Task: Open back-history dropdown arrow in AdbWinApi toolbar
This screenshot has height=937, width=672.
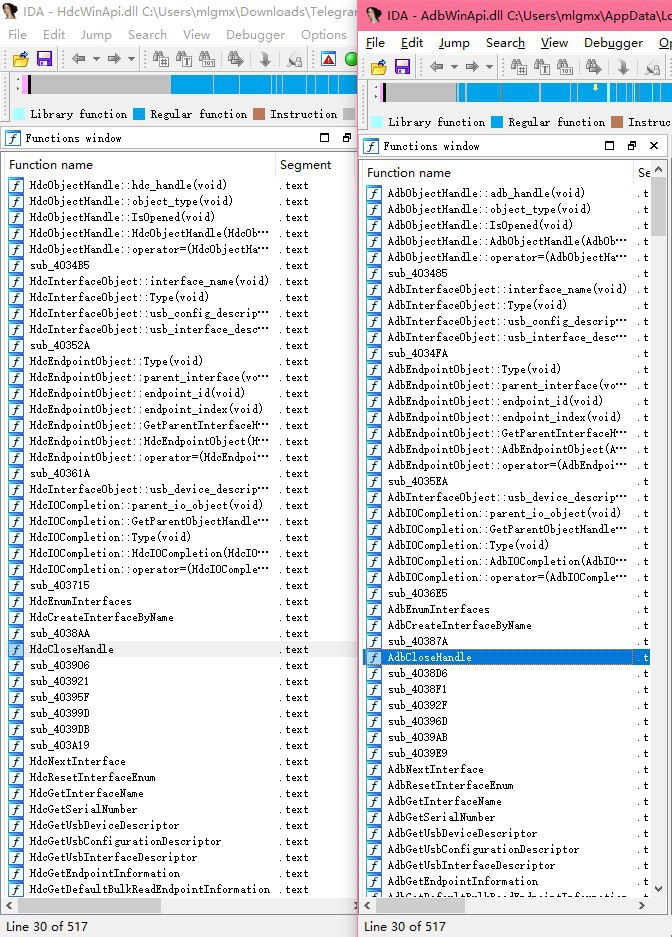Action: [x=454, y=67]
